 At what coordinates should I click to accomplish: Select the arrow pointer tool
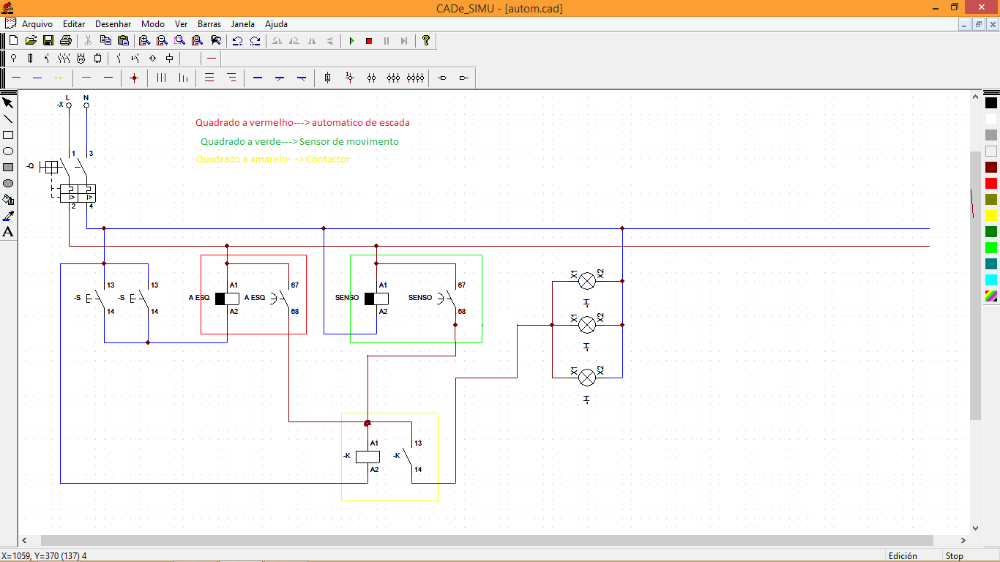[x=8, y=103]
